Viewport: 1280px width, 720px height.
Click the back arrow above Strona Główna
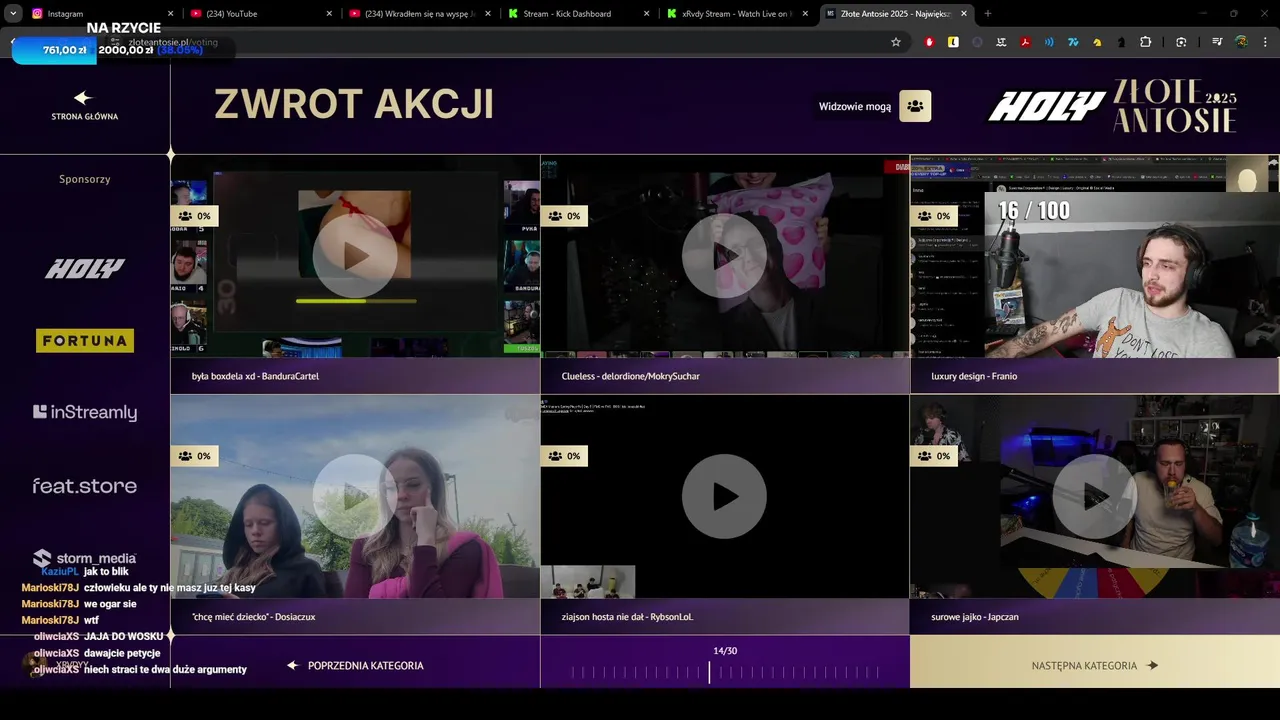(x=84, y=98)
